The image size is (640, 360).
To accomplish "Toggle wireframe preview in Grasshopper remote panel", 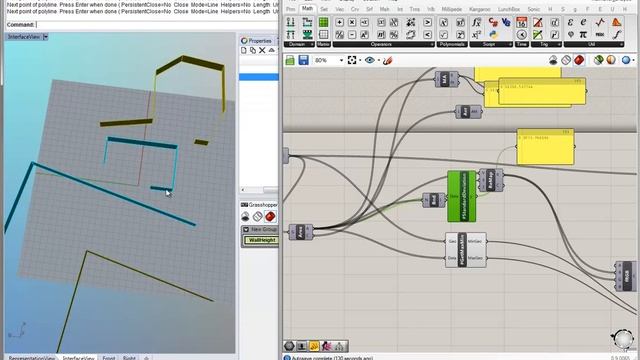I will [x=258, y=216].
